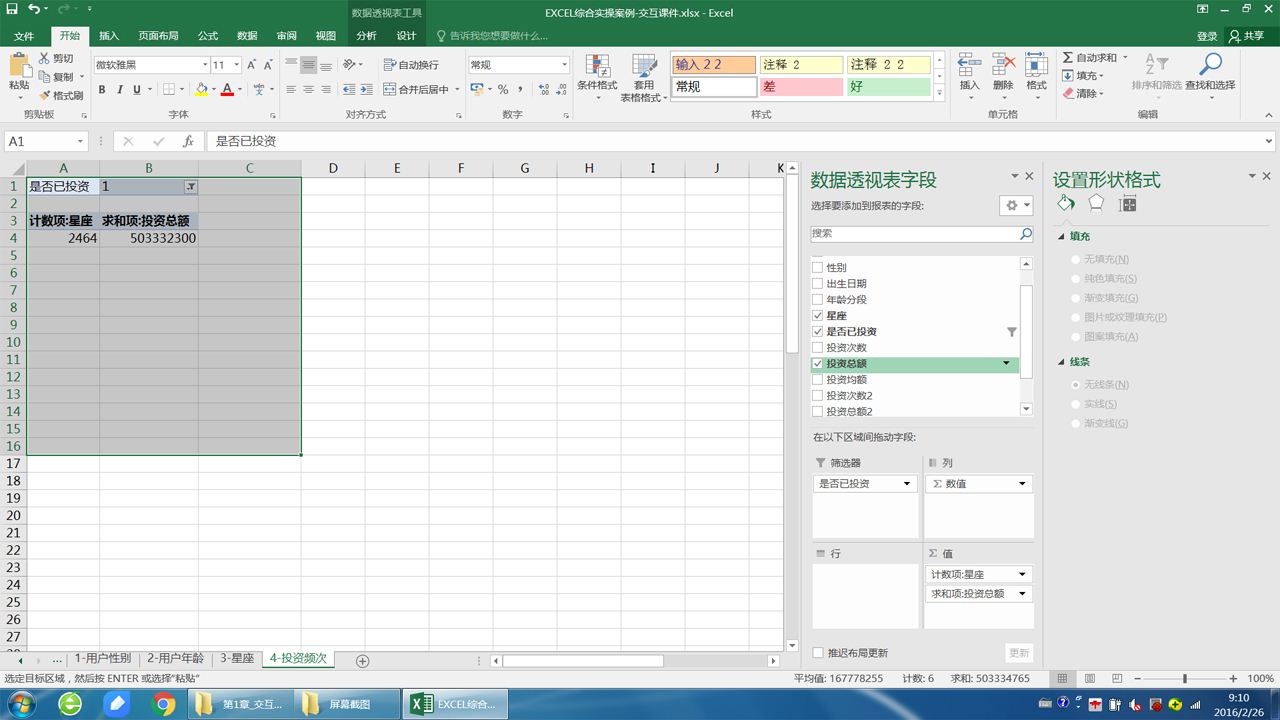This screenshot has height=720, width=1280.
Task: Adjust the zoom level slider
Action: pos(1185,679)
